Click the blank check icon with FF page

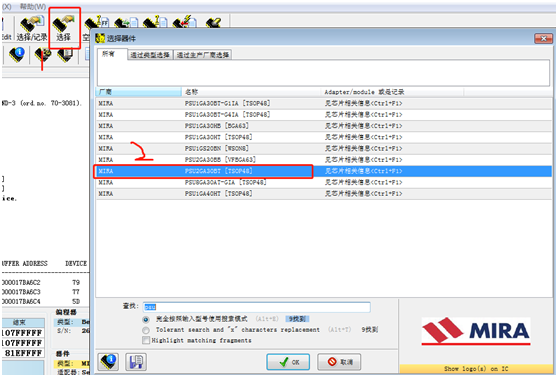96,22
